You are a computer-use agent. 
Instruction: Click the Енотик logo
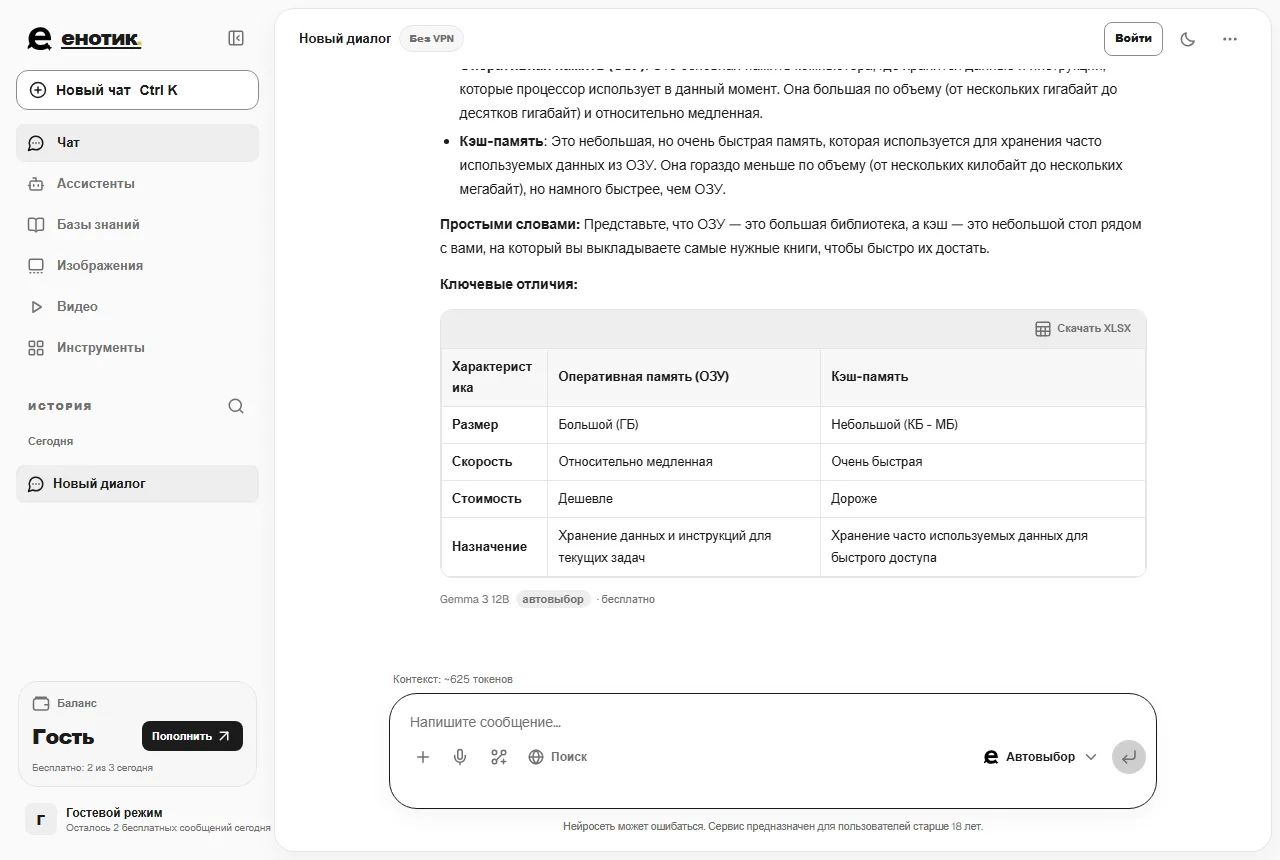click(85, 39)
